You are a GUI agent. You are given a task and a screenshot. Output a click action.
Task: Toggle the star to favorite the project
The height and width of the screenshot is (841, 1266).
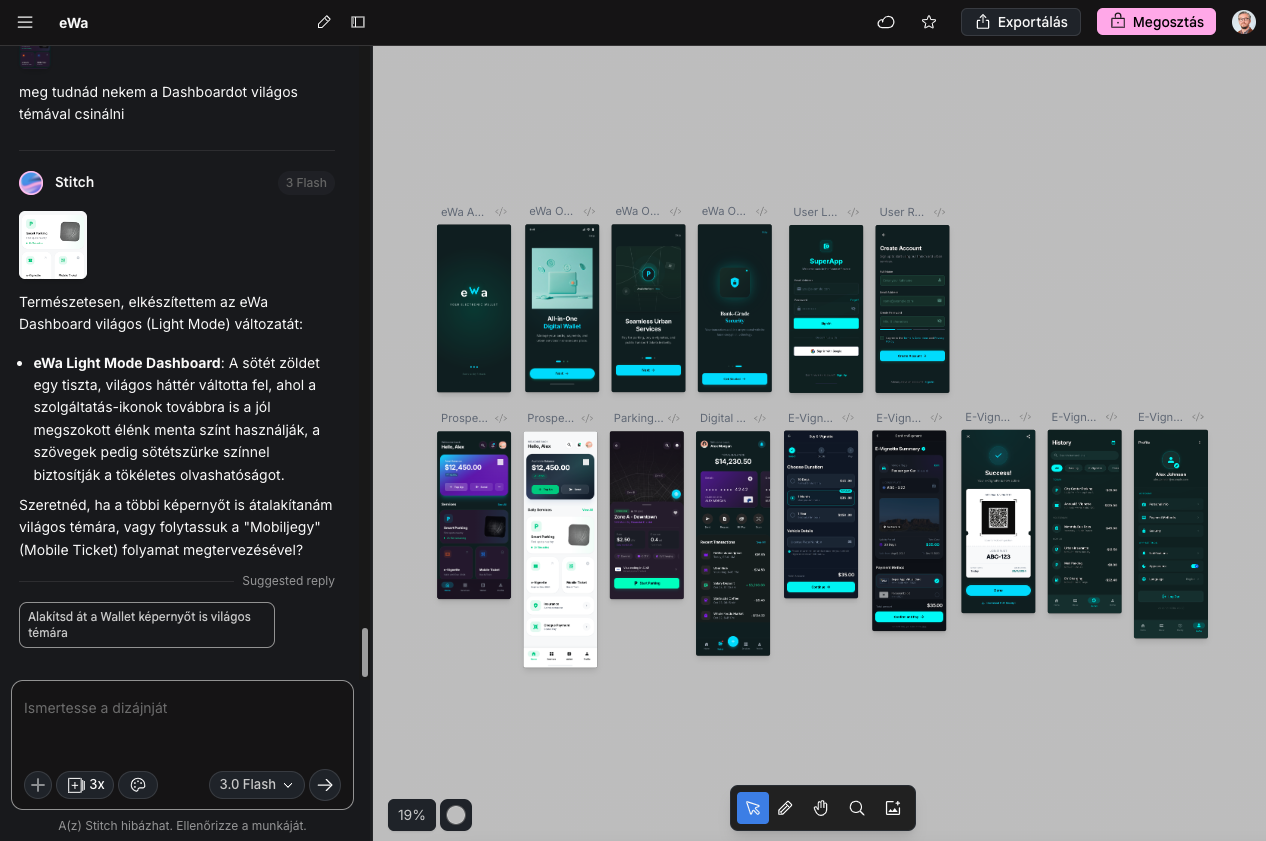[928, 22]
